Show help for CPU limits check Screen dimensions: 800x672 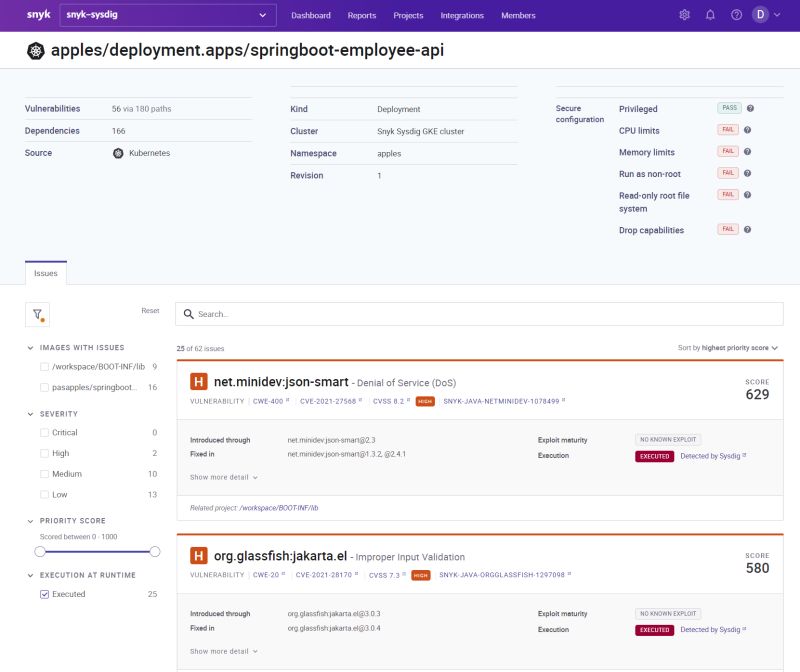click(747, 130)
